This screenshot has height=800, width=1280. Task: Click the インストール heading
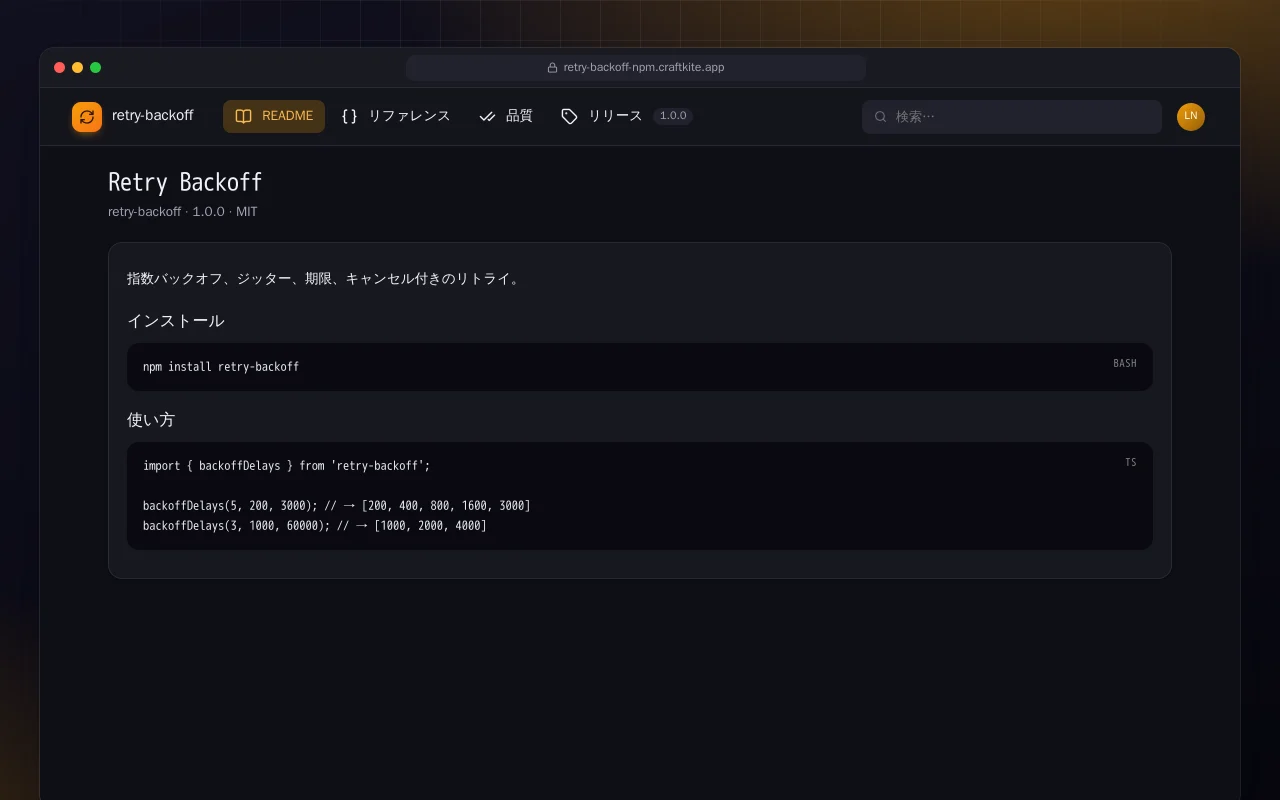[x=176, y=321]
